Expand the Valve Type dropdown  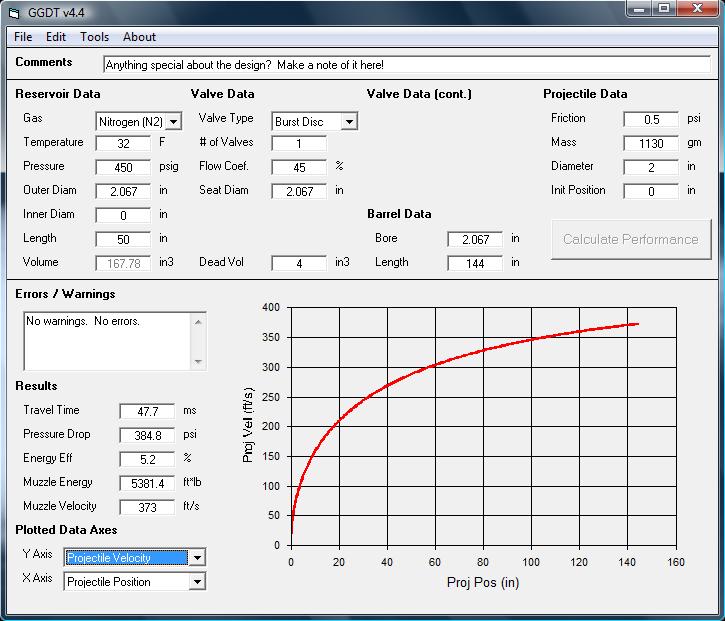pos(348,122)
